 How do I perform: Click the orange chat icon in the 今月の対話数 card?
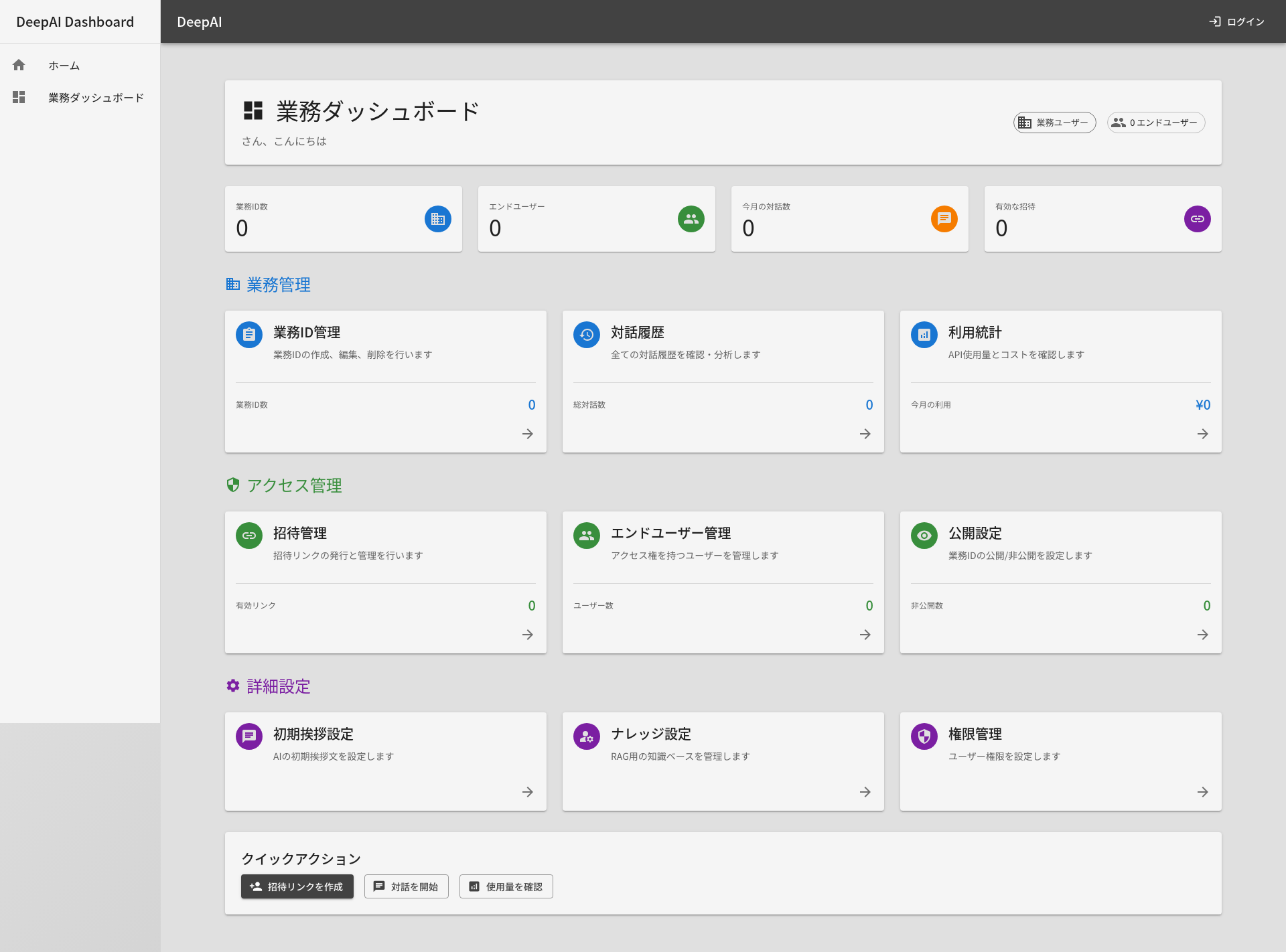point(944,219)
